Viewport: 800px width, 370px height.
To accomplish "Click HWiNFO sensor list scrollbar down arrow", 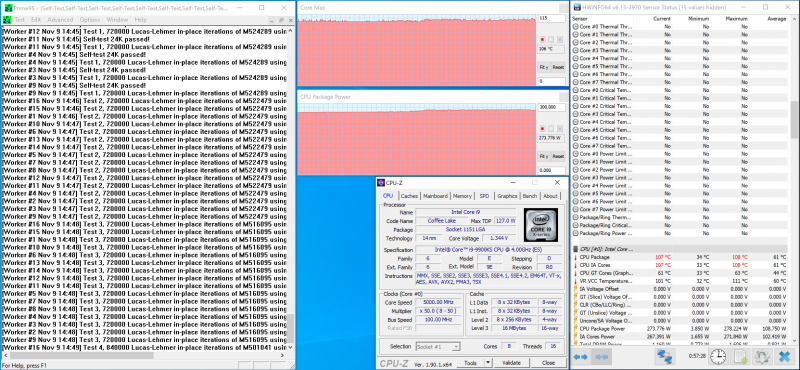I will pos(794,340).
